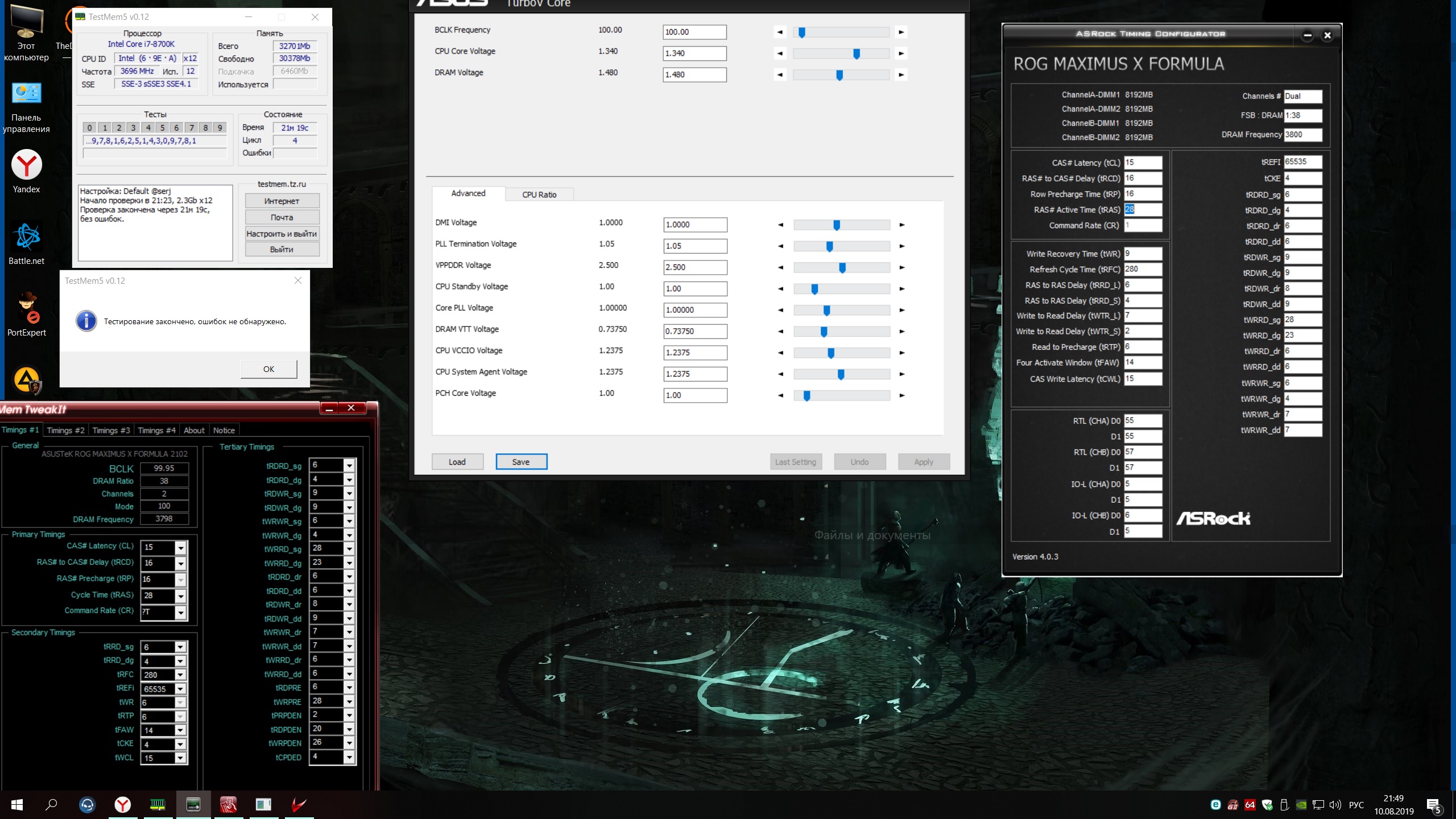This screenshot has height=819, width=1456.
Task: Open the tWRRD_sg dropdown arrow
Action: [x=349, y=549]
